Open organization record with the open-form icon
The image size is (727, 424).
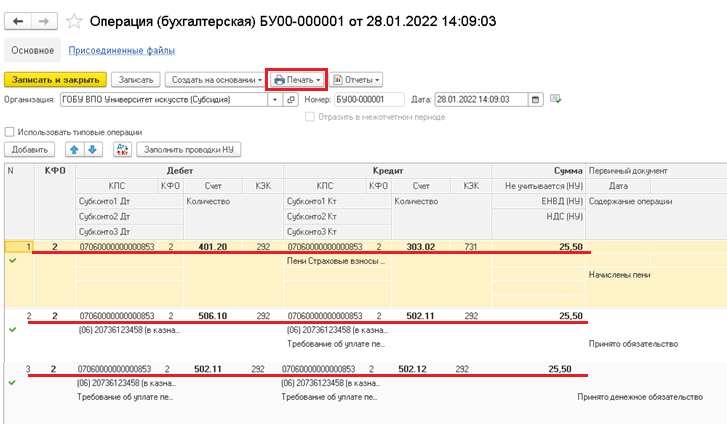pyautogui.click(x=291, y=100)
